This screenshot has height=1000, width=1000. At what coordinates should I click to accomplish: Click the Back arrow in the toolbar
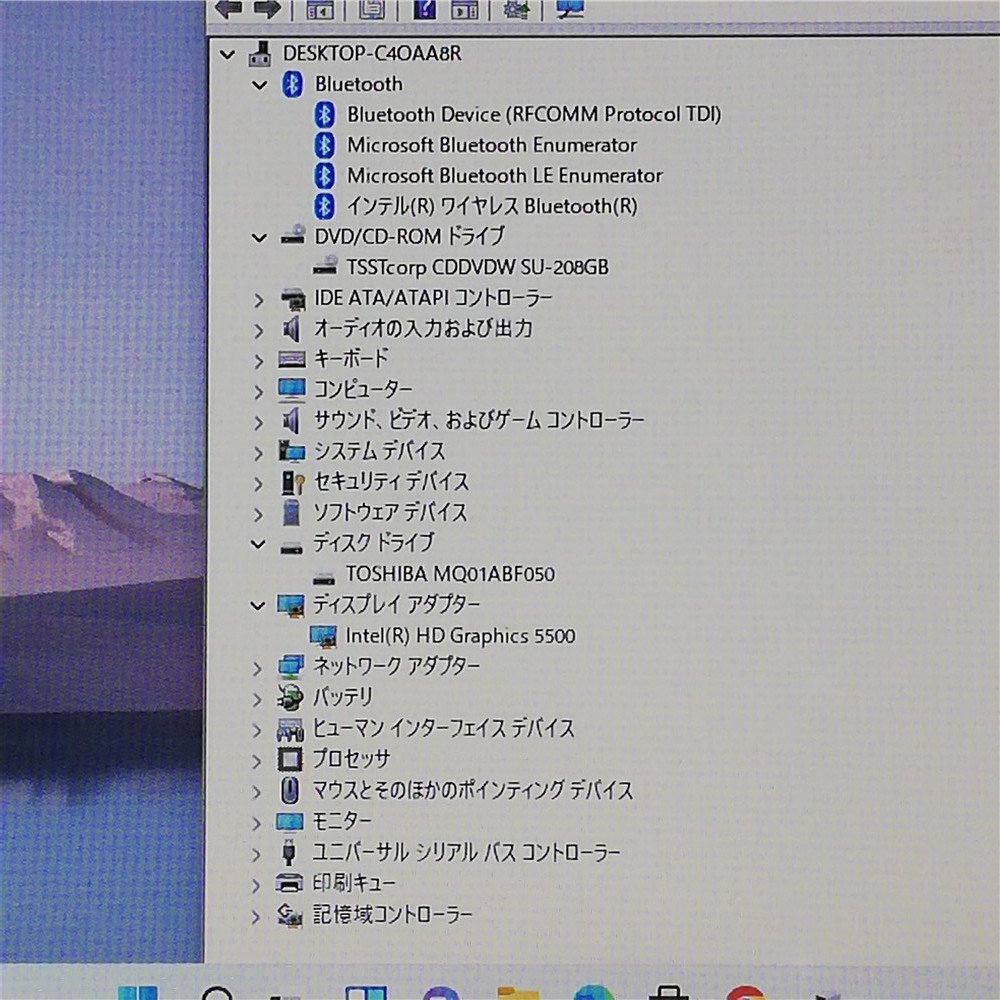pyautogui.click(x=229, y=9)
